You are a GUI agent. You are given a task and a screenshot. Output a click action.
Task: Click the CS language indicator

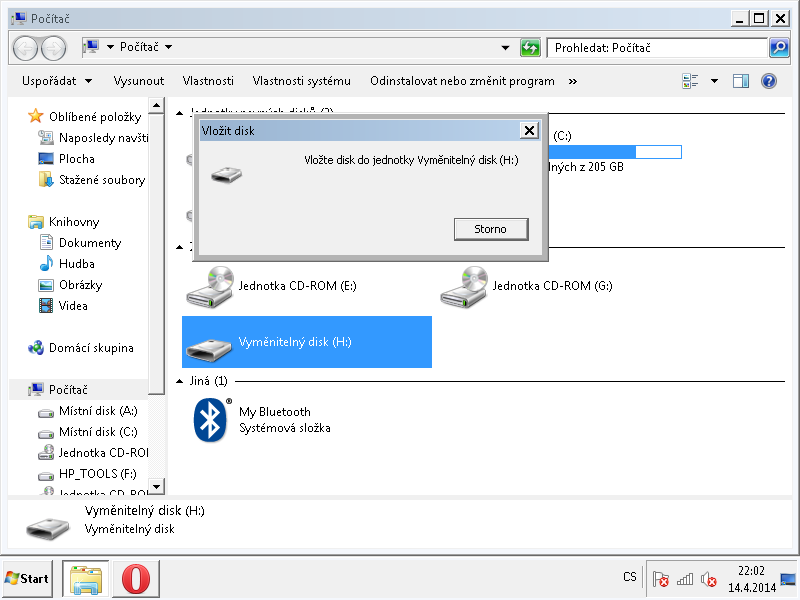(630, 577)
